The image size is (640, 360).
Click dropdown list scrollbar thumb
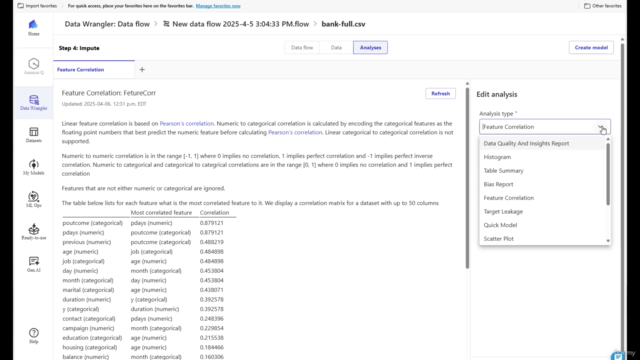[608, 173]
